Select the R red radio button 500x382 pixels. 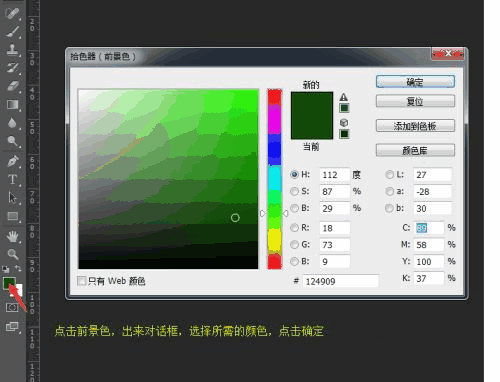294,228
